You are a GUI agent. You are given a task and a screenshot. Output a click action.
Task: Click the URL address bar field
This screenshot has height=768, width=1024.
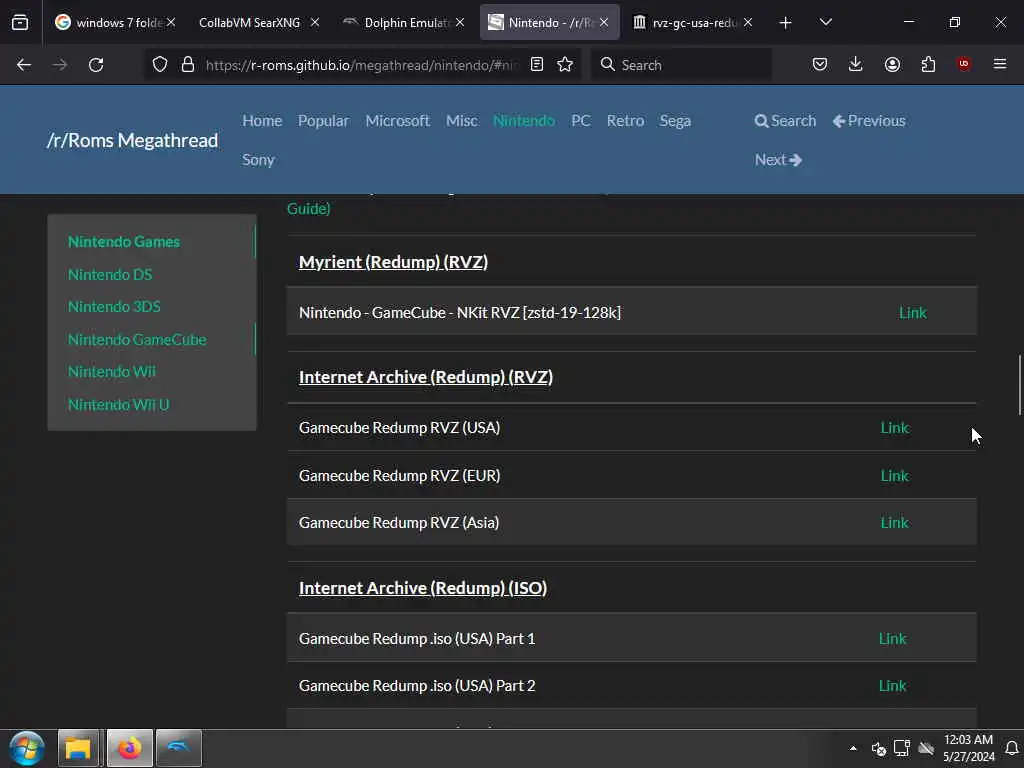362,65
